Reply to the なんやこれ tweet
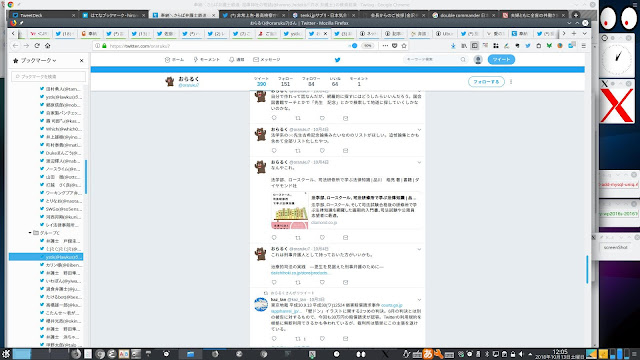The image size is (640, 360). (x=274, y=238)
